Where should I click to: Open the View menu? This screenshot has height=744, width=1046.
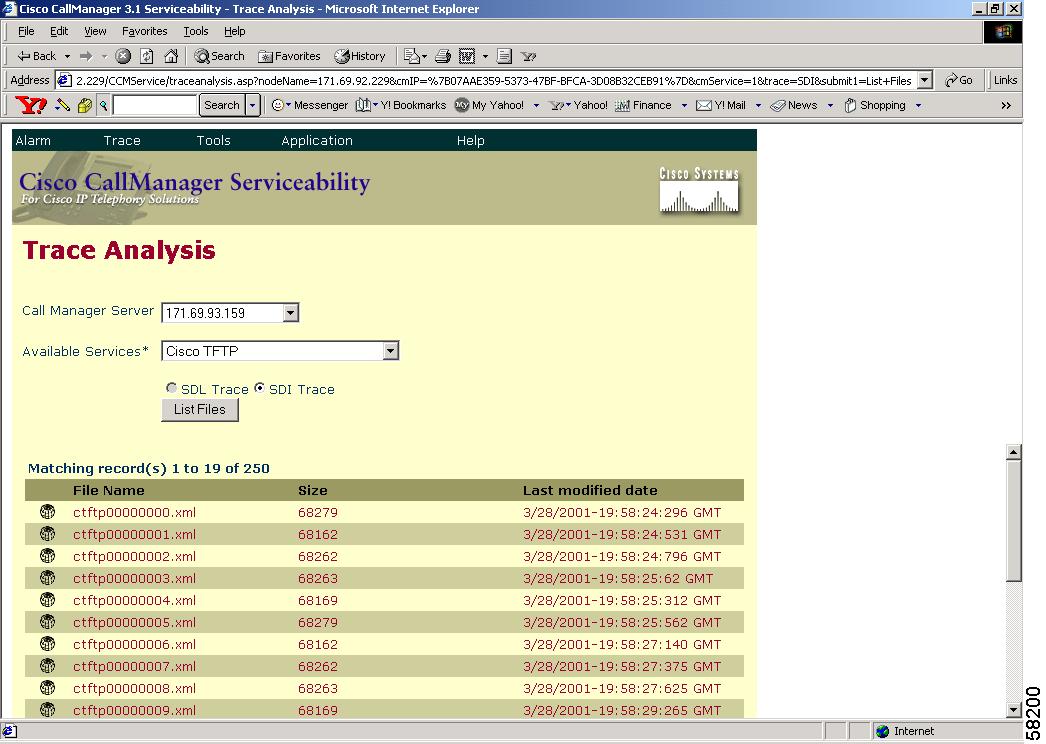click(95, 31)
